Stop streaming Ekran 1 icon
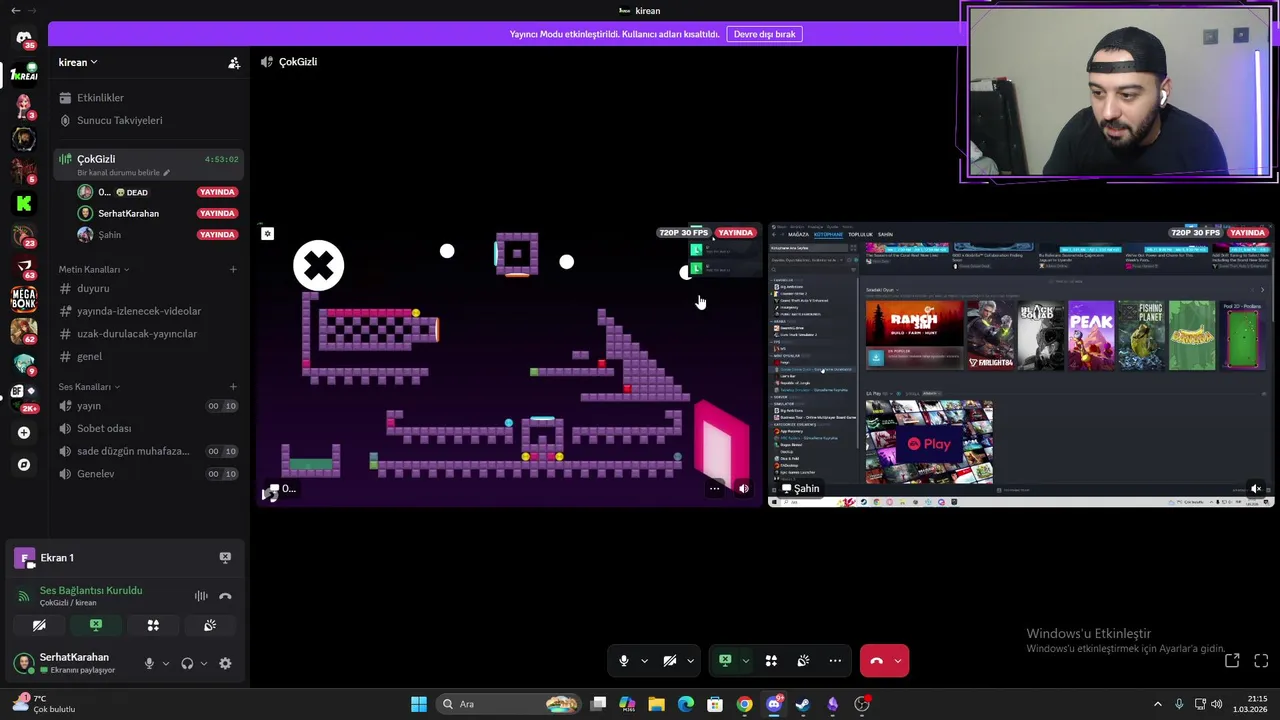 (225, 558)
